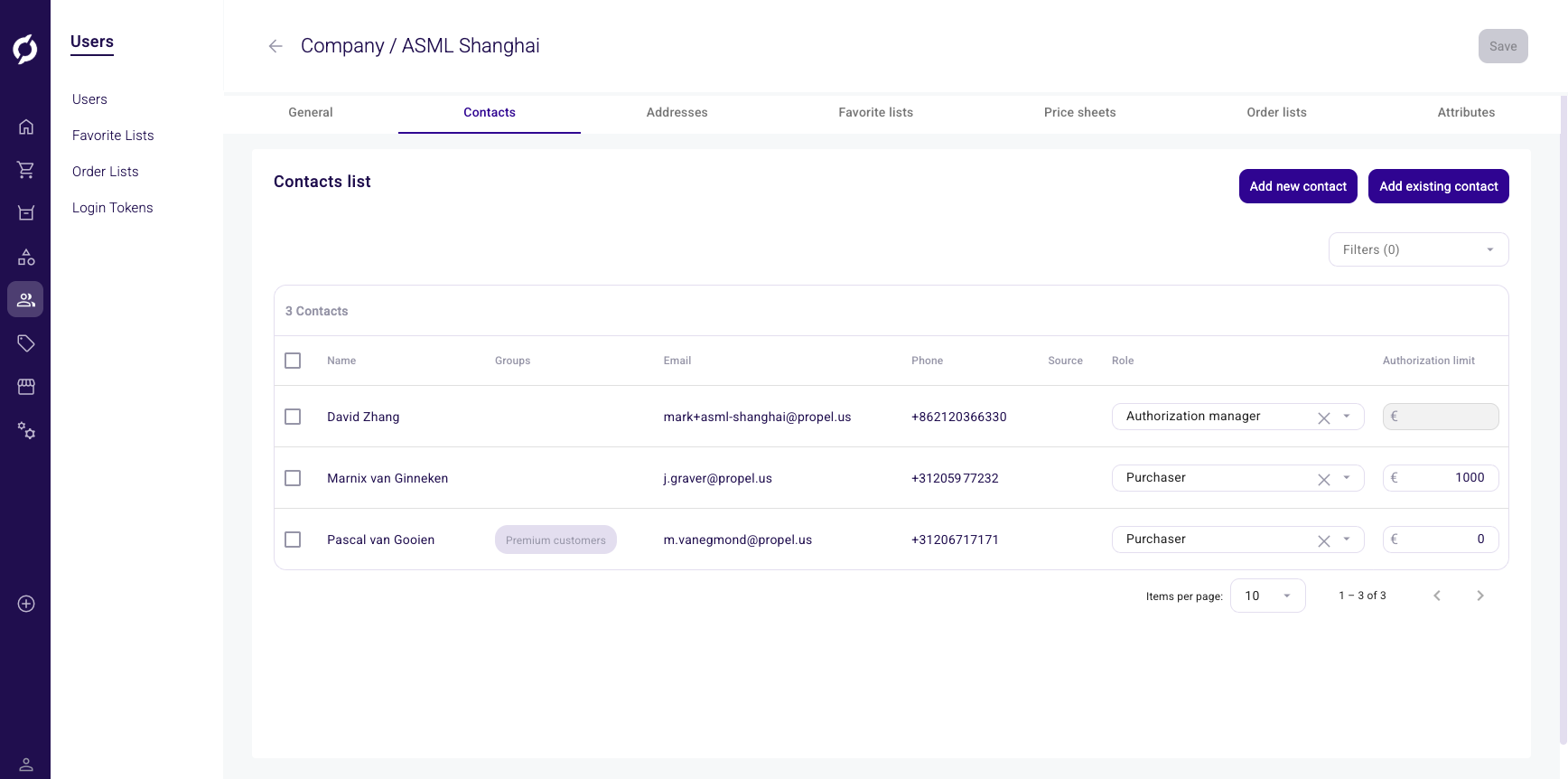Click contact name Pascal van Gooien
The image size is (1568, 779).
point(380,540)
